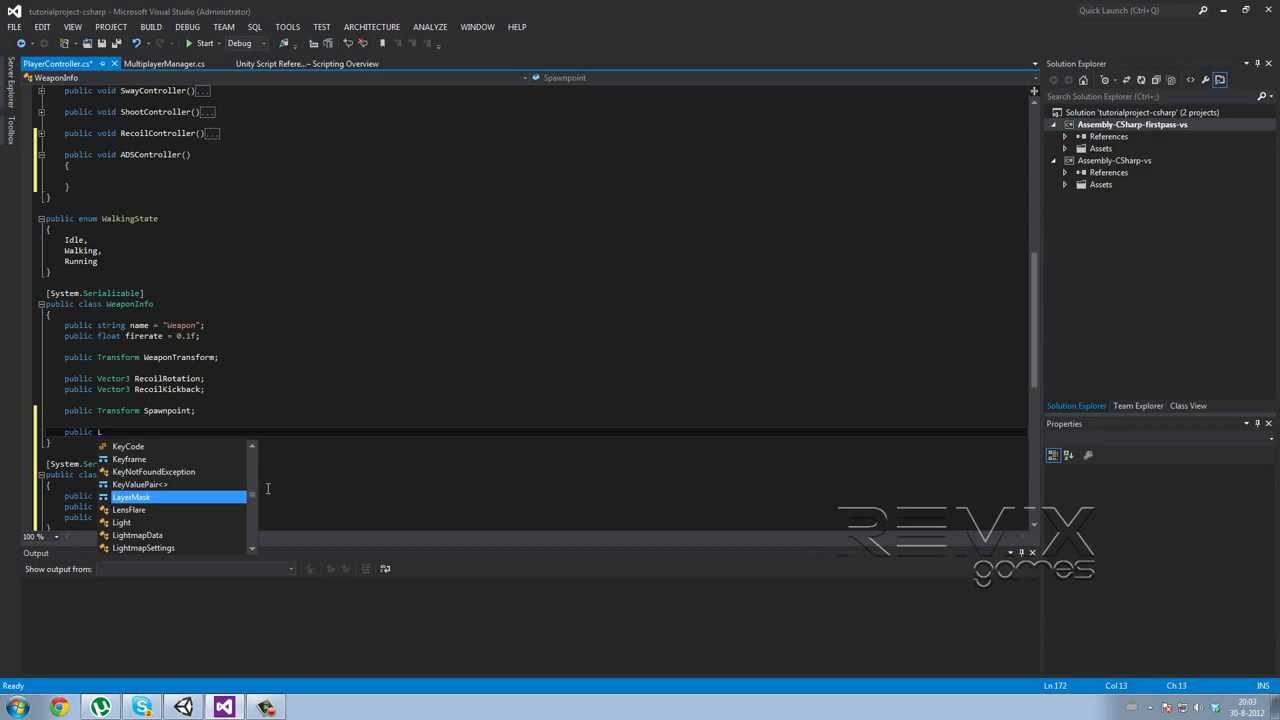Click the IntelliSense list scroll down arrow

point(252,548)
